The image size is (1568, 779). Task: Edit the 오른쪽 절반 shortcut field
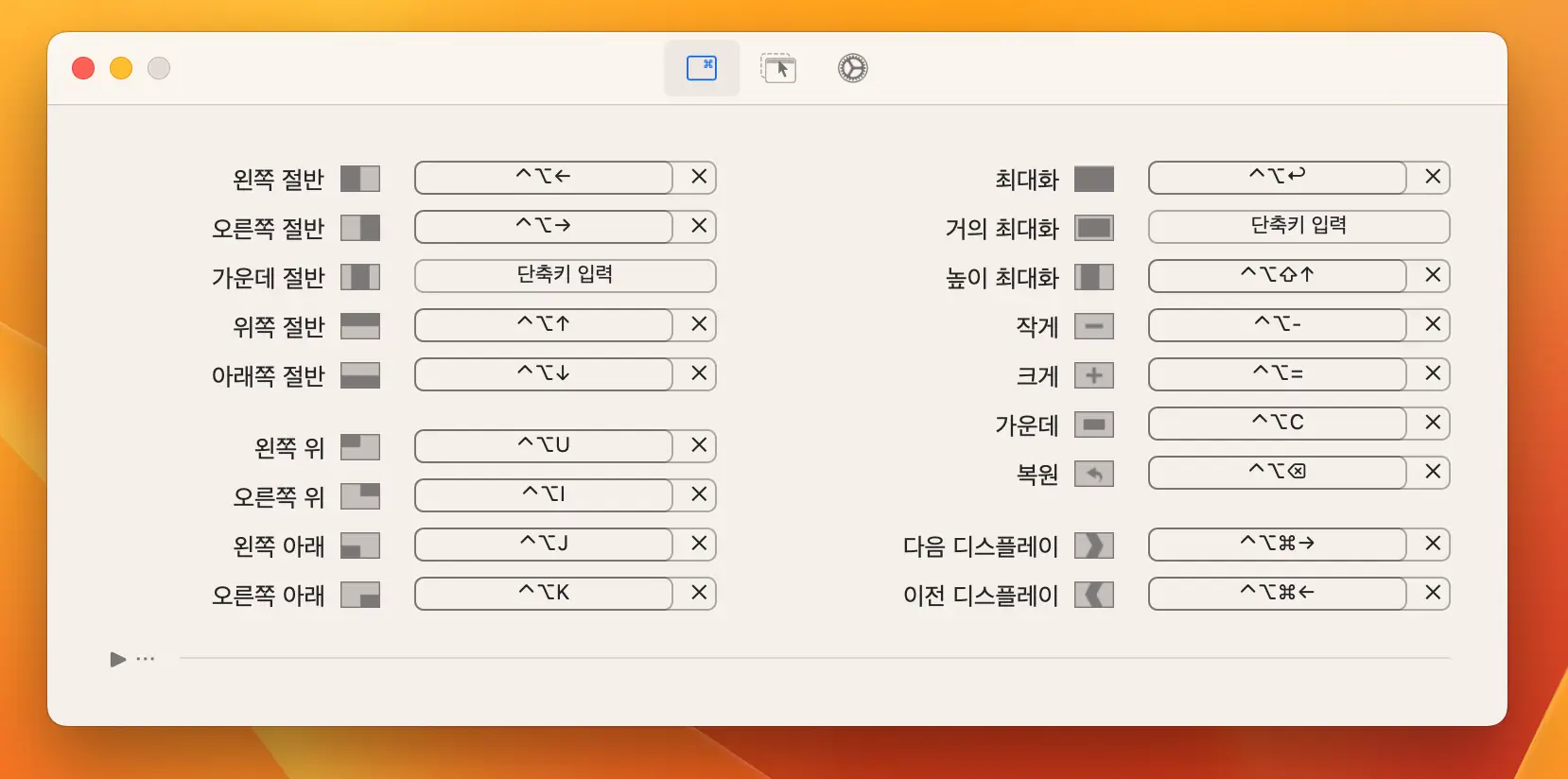point(544,226)
